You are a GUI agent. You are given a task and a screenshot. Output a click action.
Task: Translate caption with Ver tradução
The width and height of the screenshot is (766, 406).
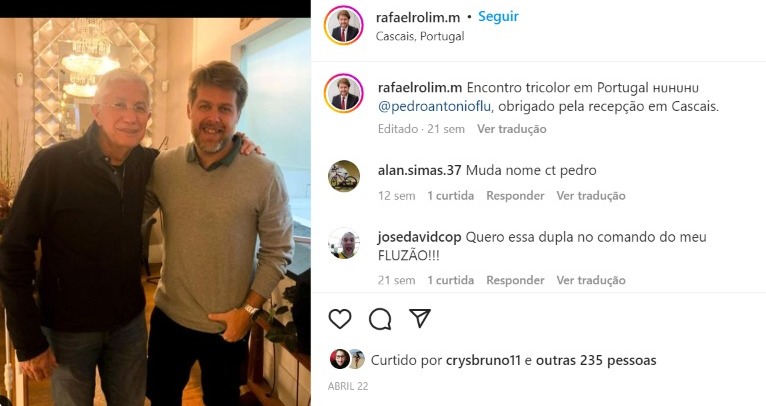pos(511,129)
